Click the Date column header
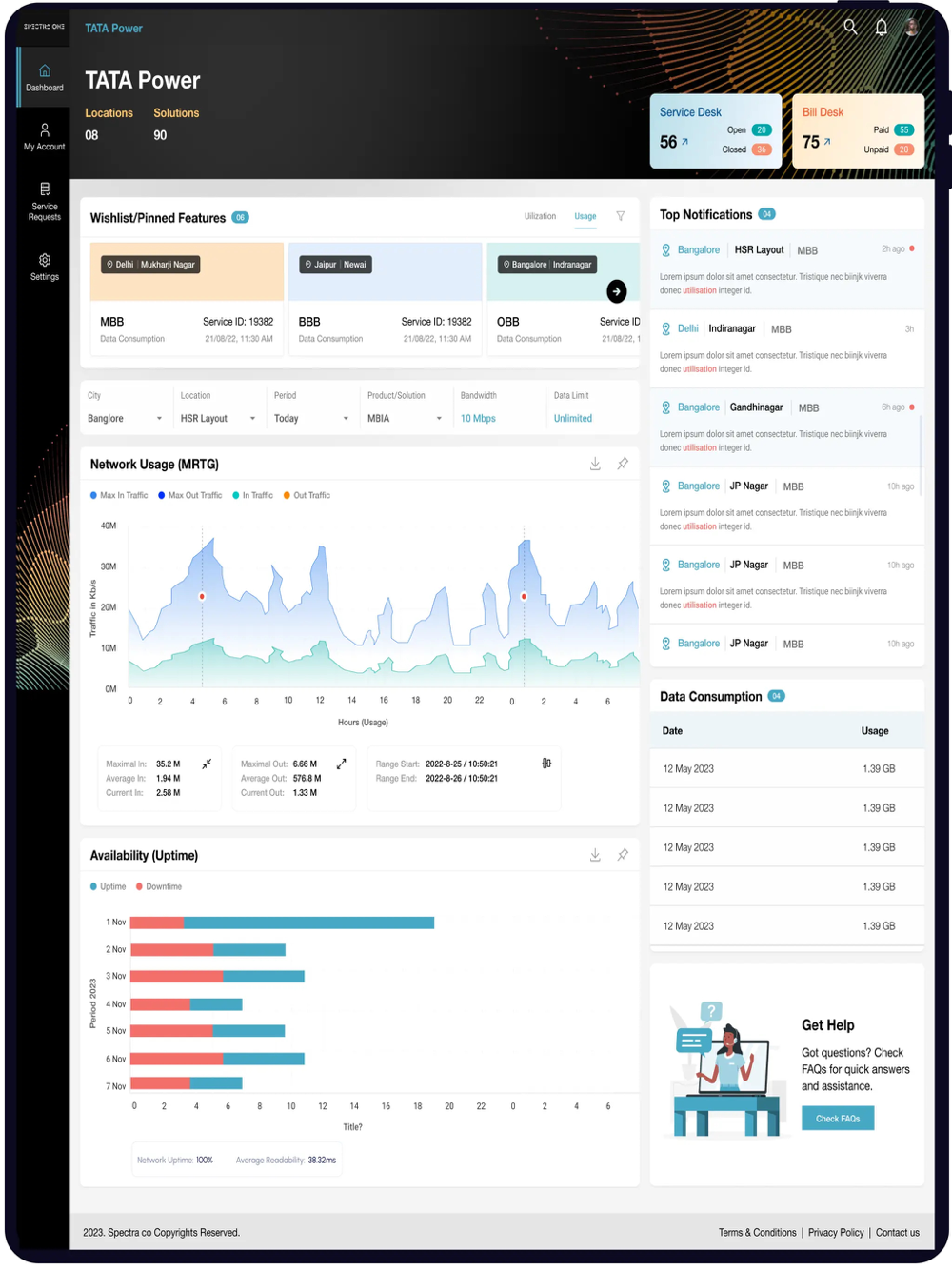Screen dimensions: 952x1270 pos(672,731)
